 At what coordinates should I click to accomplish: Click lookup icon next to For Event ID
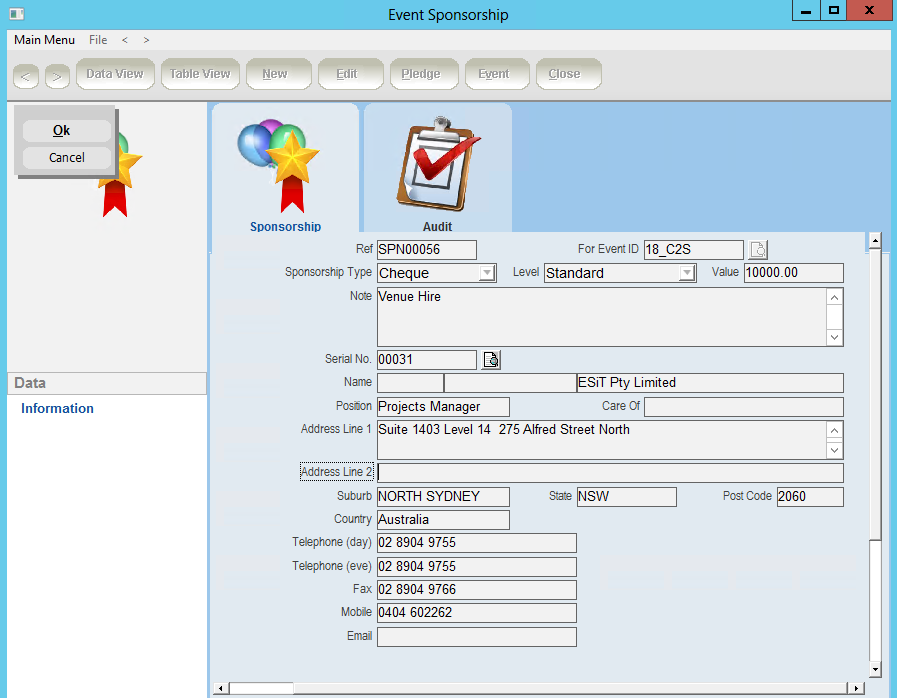click(x=759, y=250)
